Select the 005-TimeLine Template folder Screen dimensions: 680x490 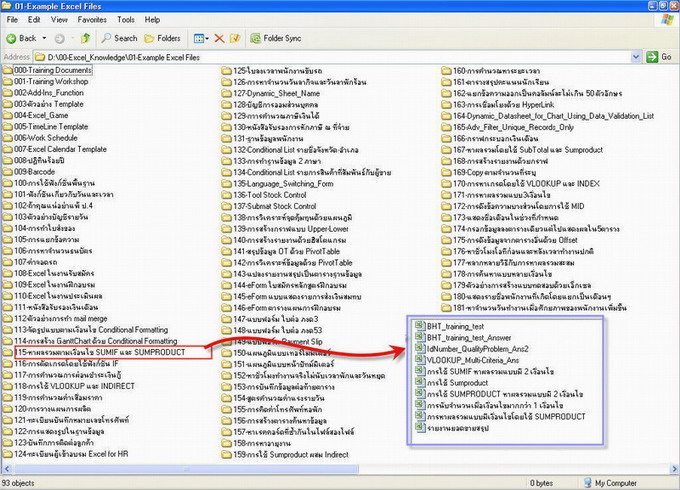coord(46,126)
